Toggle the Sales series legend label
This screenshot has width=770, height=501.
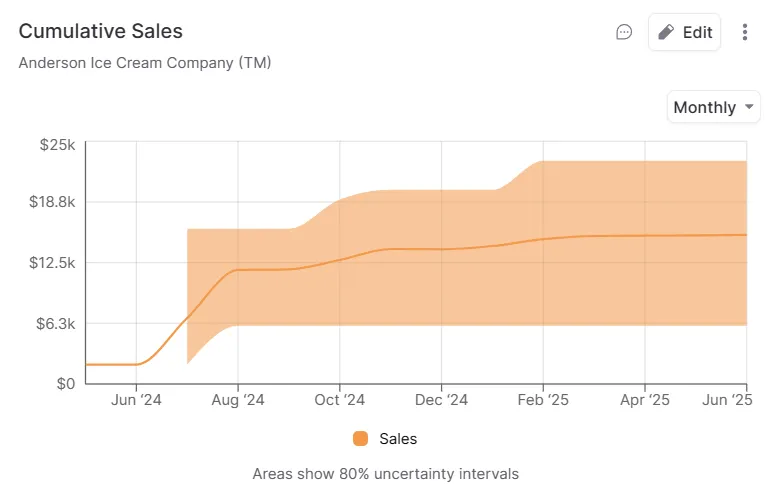coord(398,438)
